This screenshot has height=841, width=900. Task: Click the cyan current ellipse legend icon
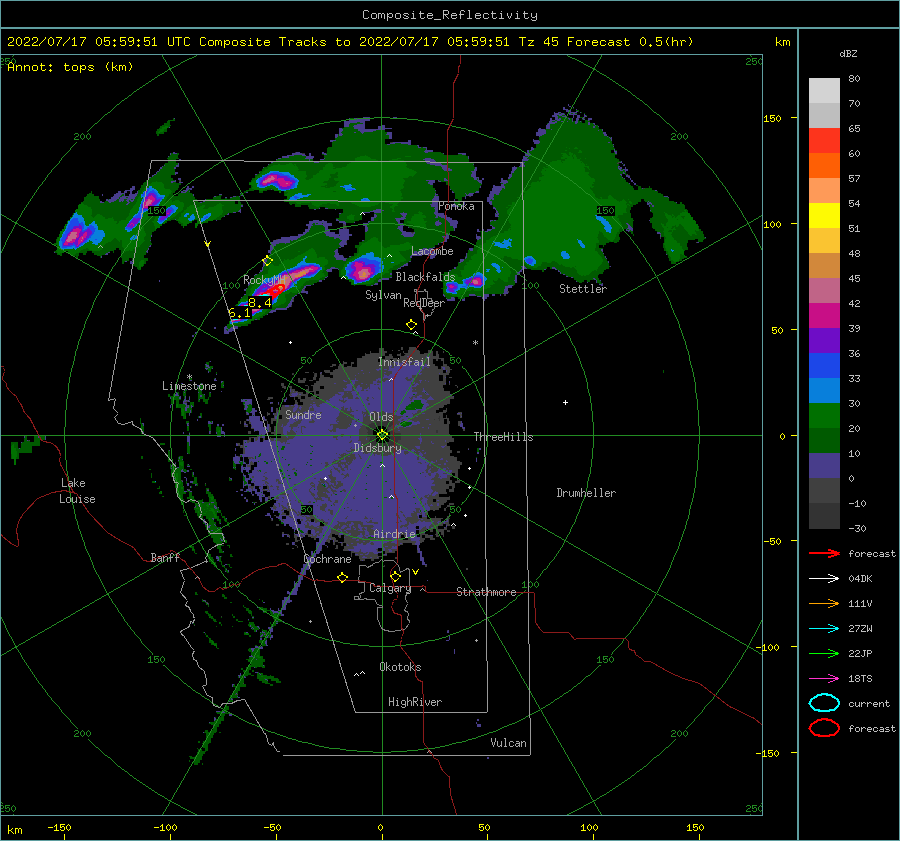pos(824,703)
